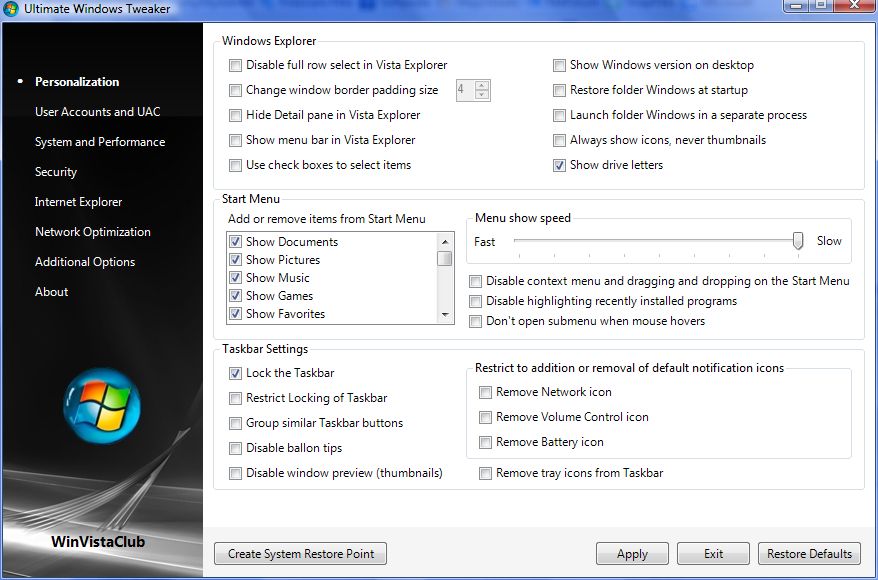Enable Show menu bar in Vista Explorer
This screenshot has width=878, height=580.
point(235,141)
